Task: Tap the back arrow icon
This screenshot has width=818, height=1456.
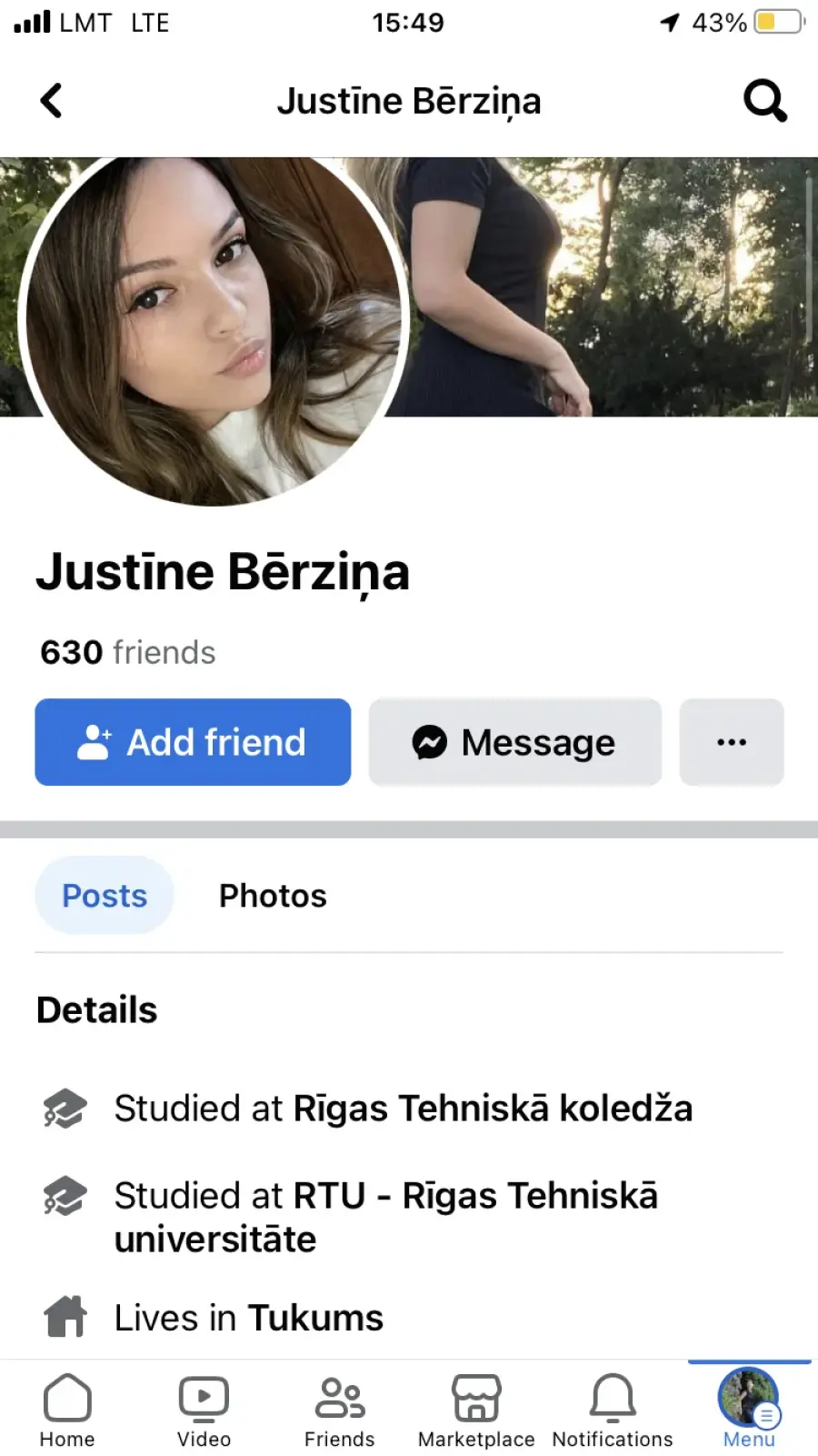Action: [x=52, y=101]
